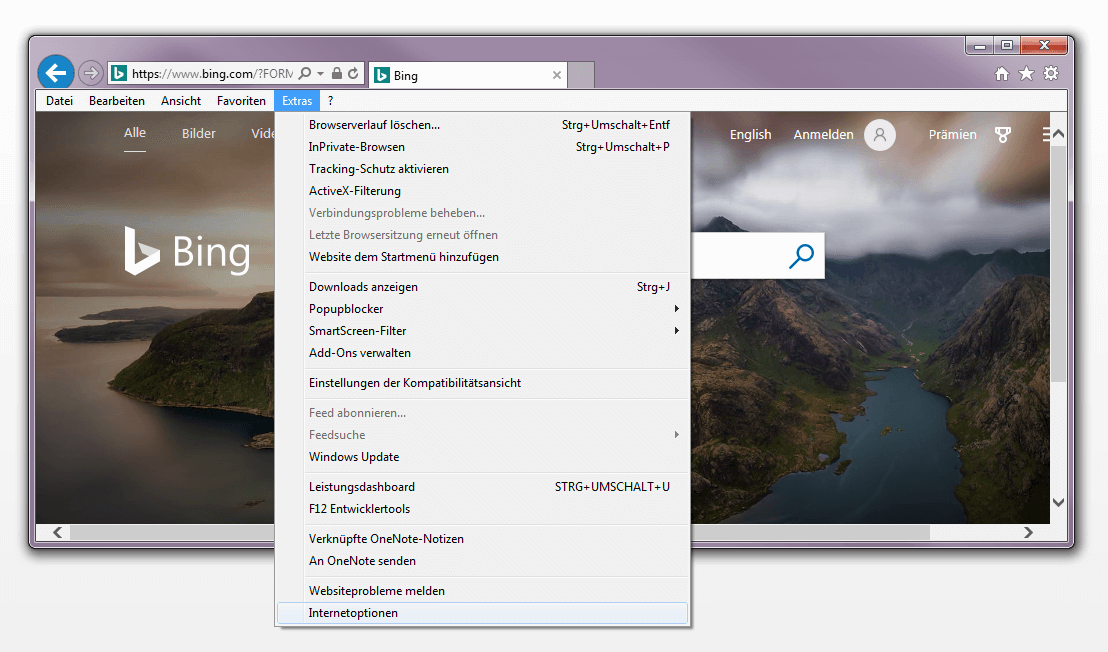
Task: Open Einstellungen der Kompatibilitätsansicht
Action: pyautogui.click(x=483, y=383)
